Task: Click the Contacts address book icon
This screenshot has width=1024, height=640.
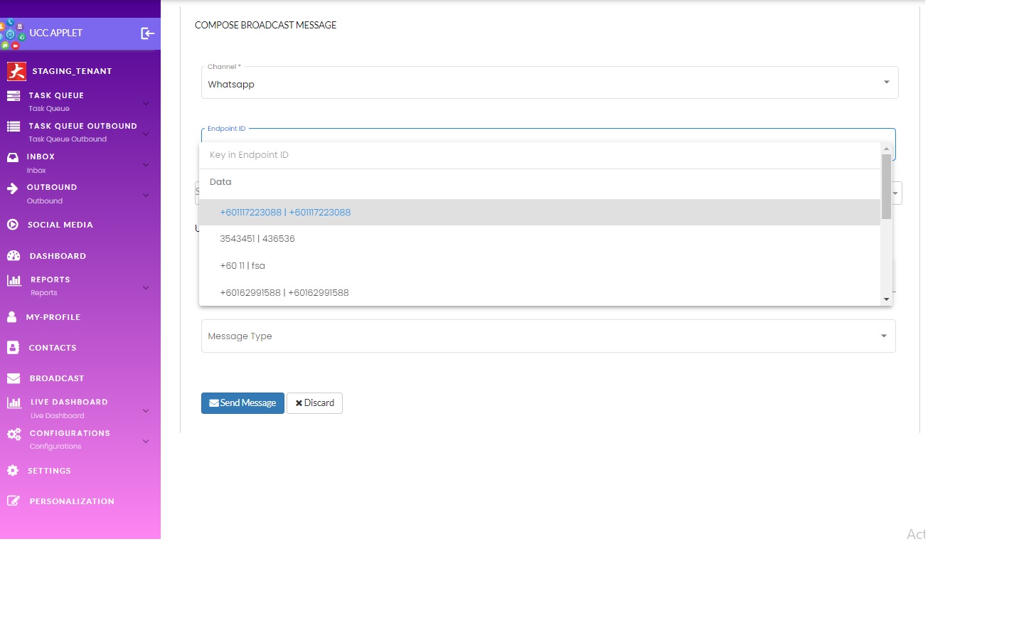Action: click(x=13, y=348)
